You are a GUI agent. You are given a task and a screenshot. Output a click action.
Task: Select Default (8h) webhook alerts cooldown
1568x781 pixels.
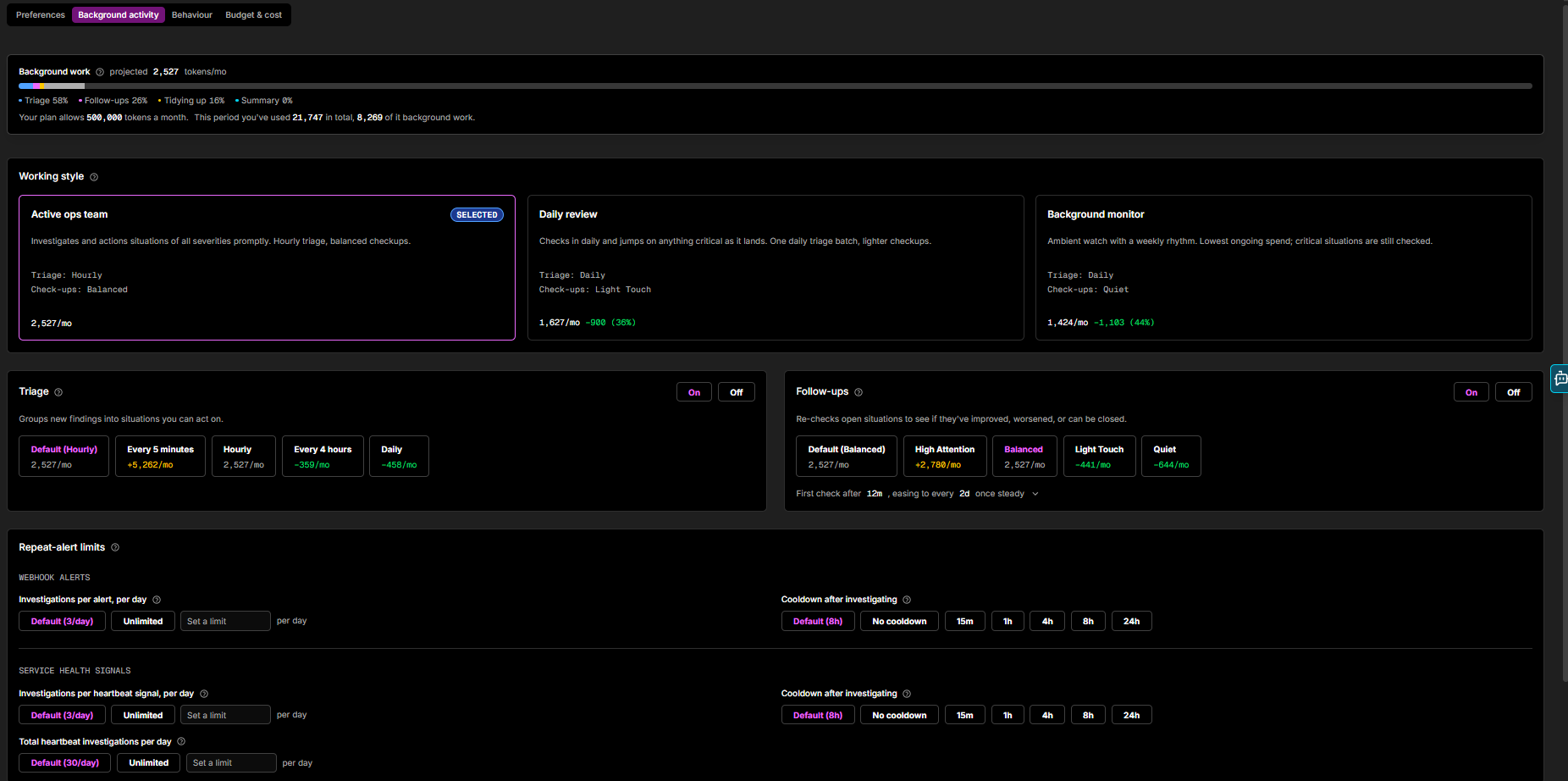[x=818, y=622]
